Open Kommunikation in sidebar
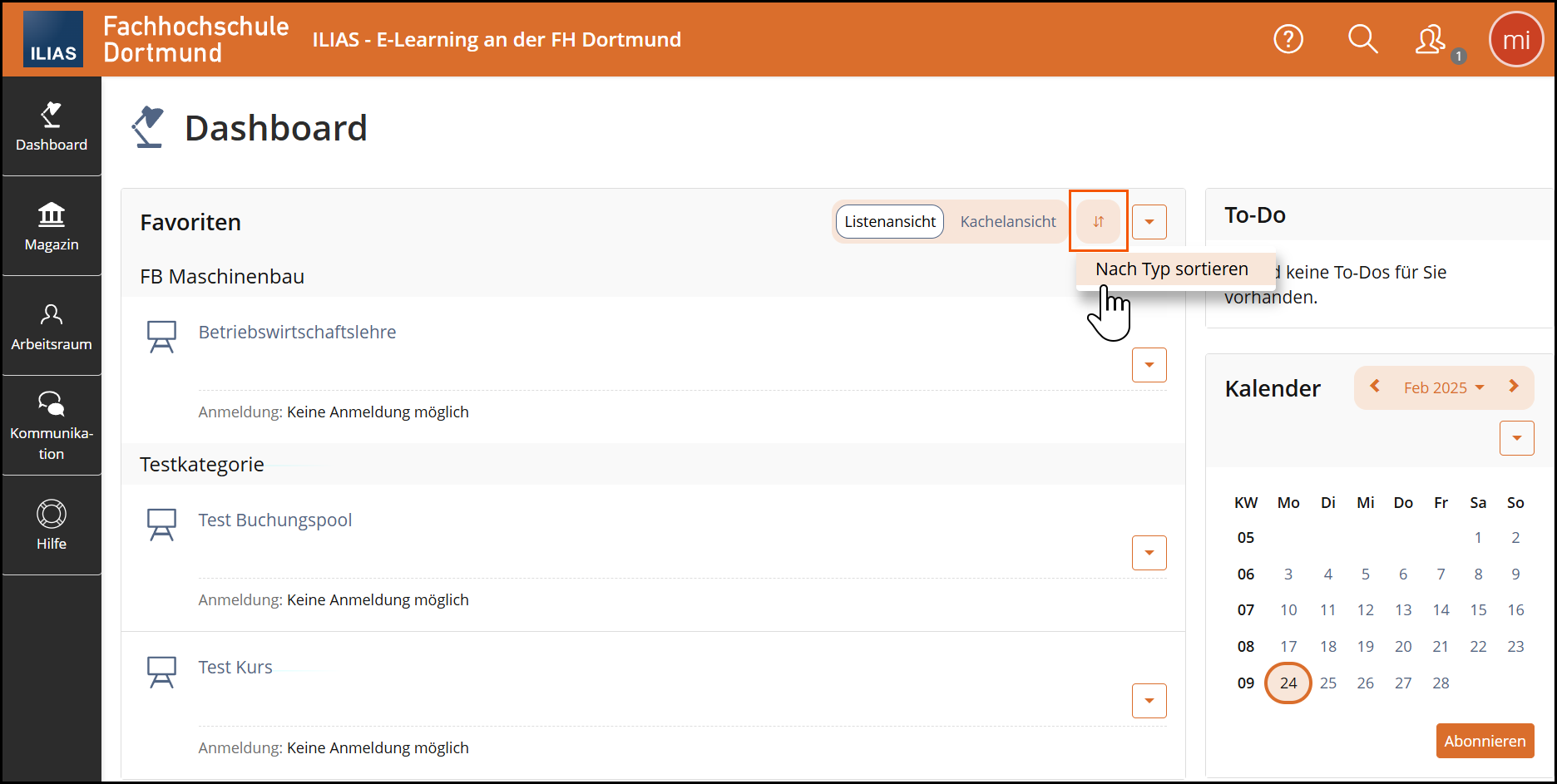The width and height of the screenshot is (1557, 784). point(52,426)
